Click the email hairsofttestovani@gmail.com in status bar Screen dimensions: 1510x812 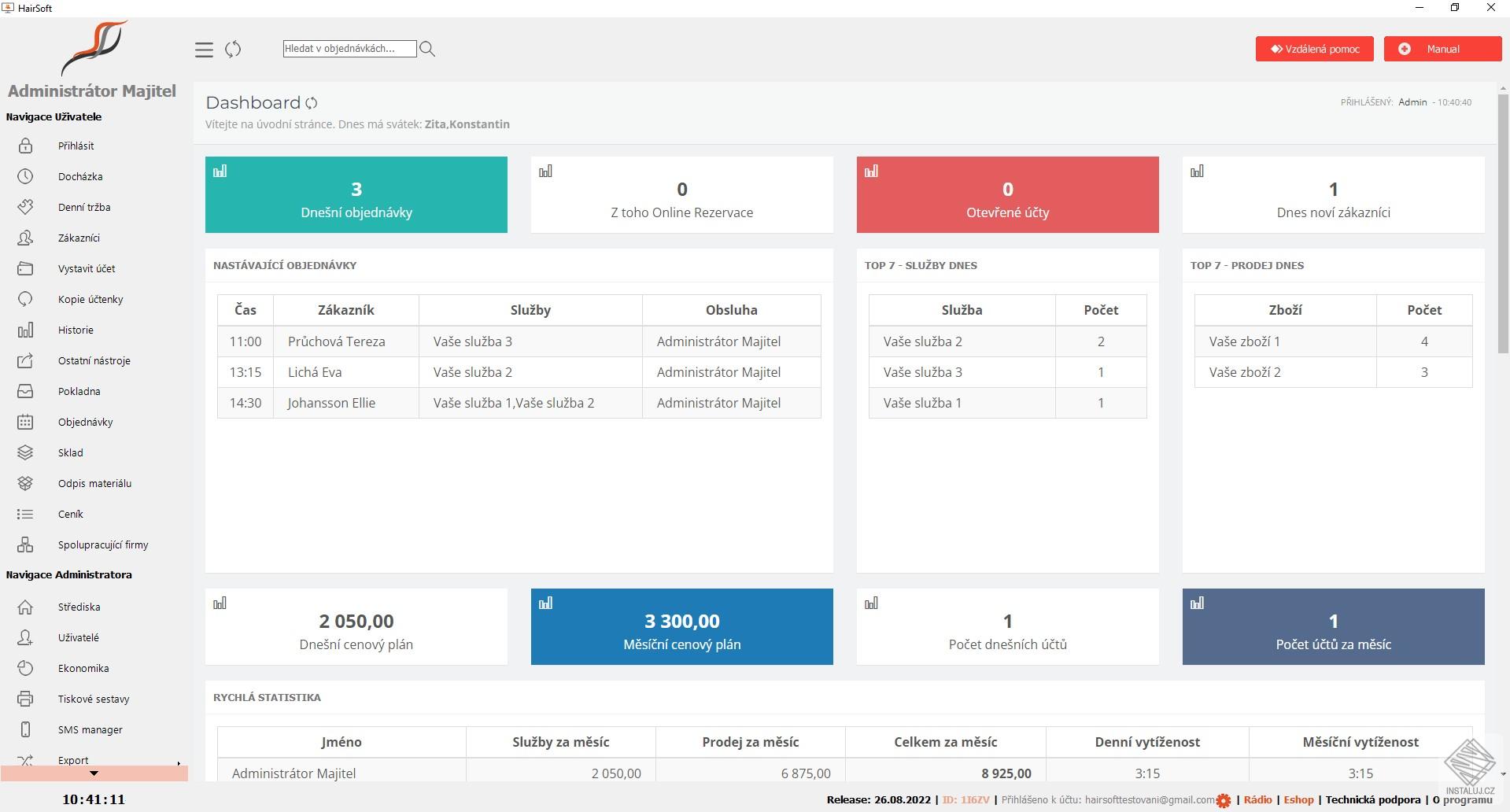pyautogui.click(x=1150, y=799)
